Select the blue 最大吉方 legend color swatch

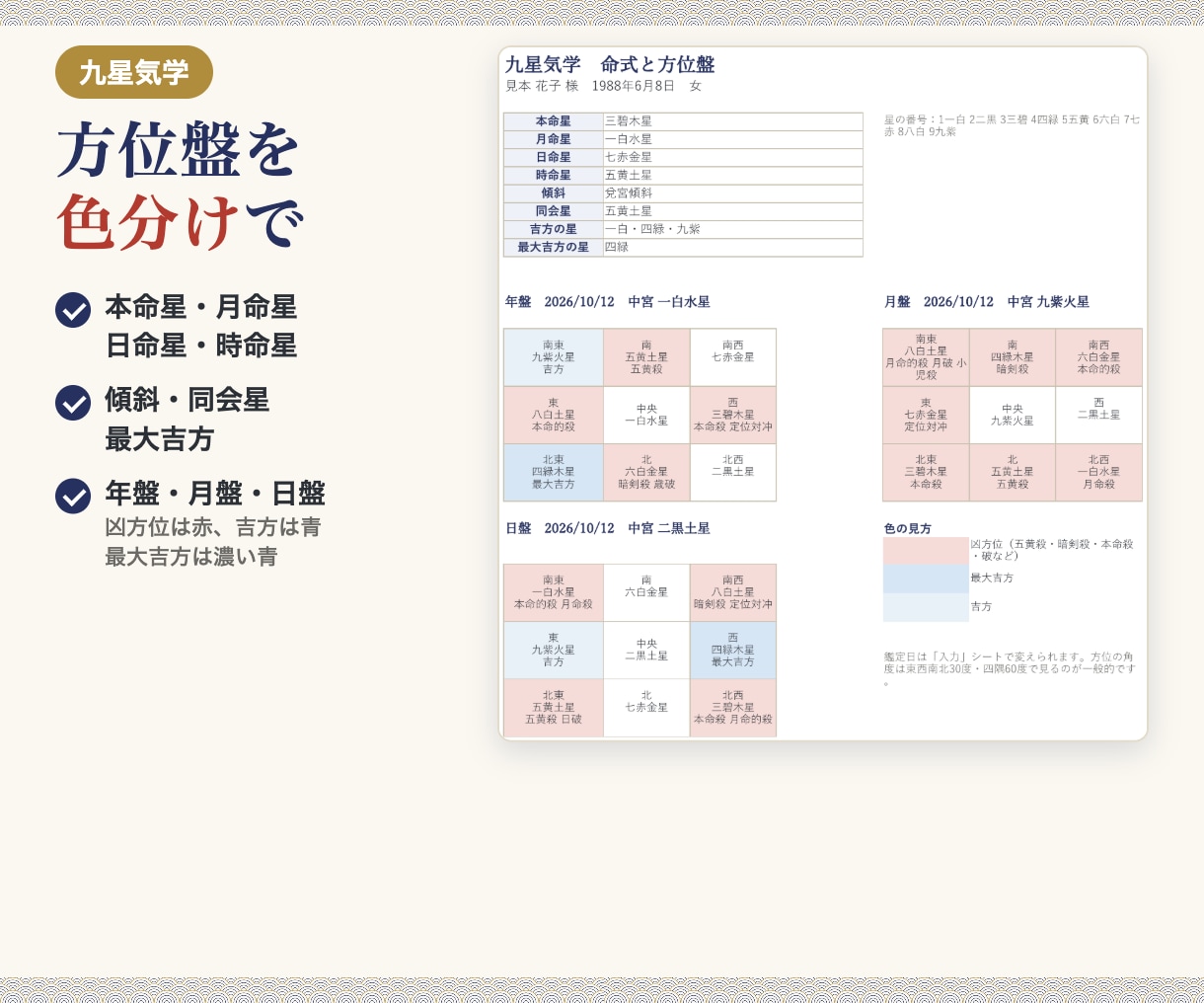(x=926, y=579)
